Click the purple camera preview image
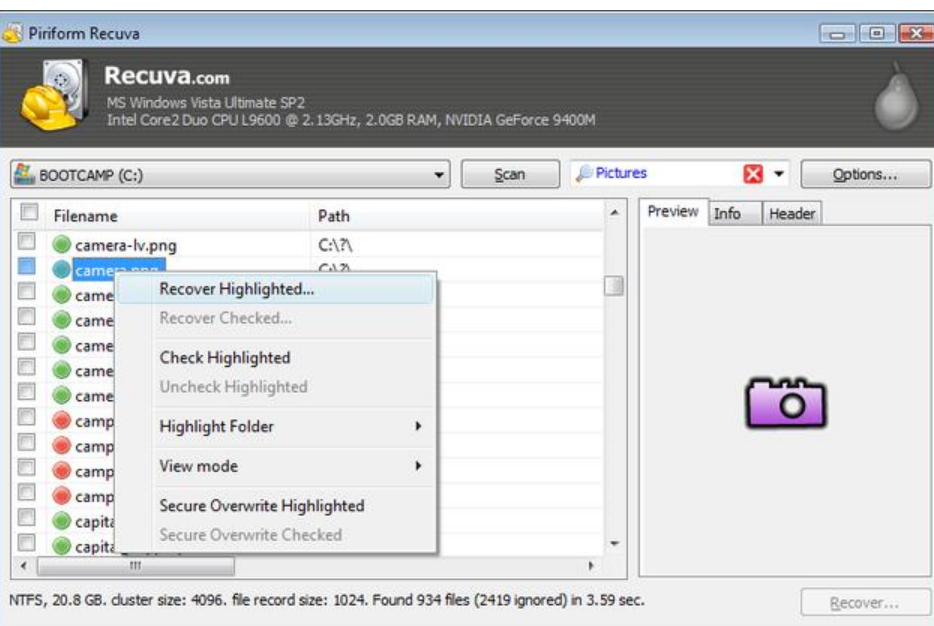Screen dimensions: 934x626 786,403
